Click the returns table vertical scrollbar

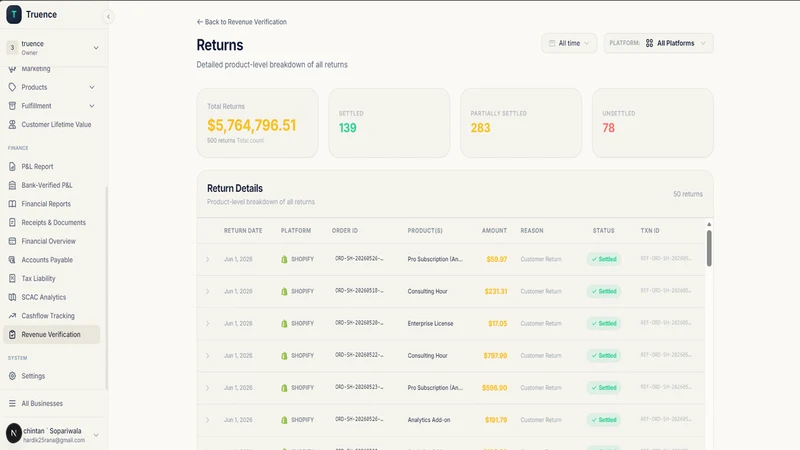pyautogui.click(x=709, y=248)
